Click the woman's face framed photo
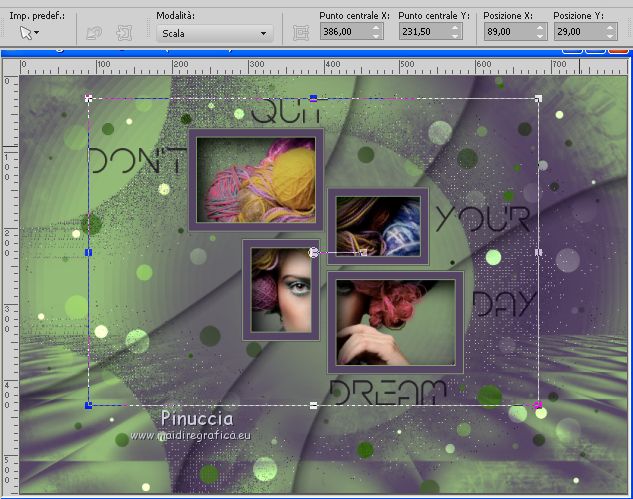The height and width of the screenshot is (499, 633). pyautogui.click(x=281, y=290)
